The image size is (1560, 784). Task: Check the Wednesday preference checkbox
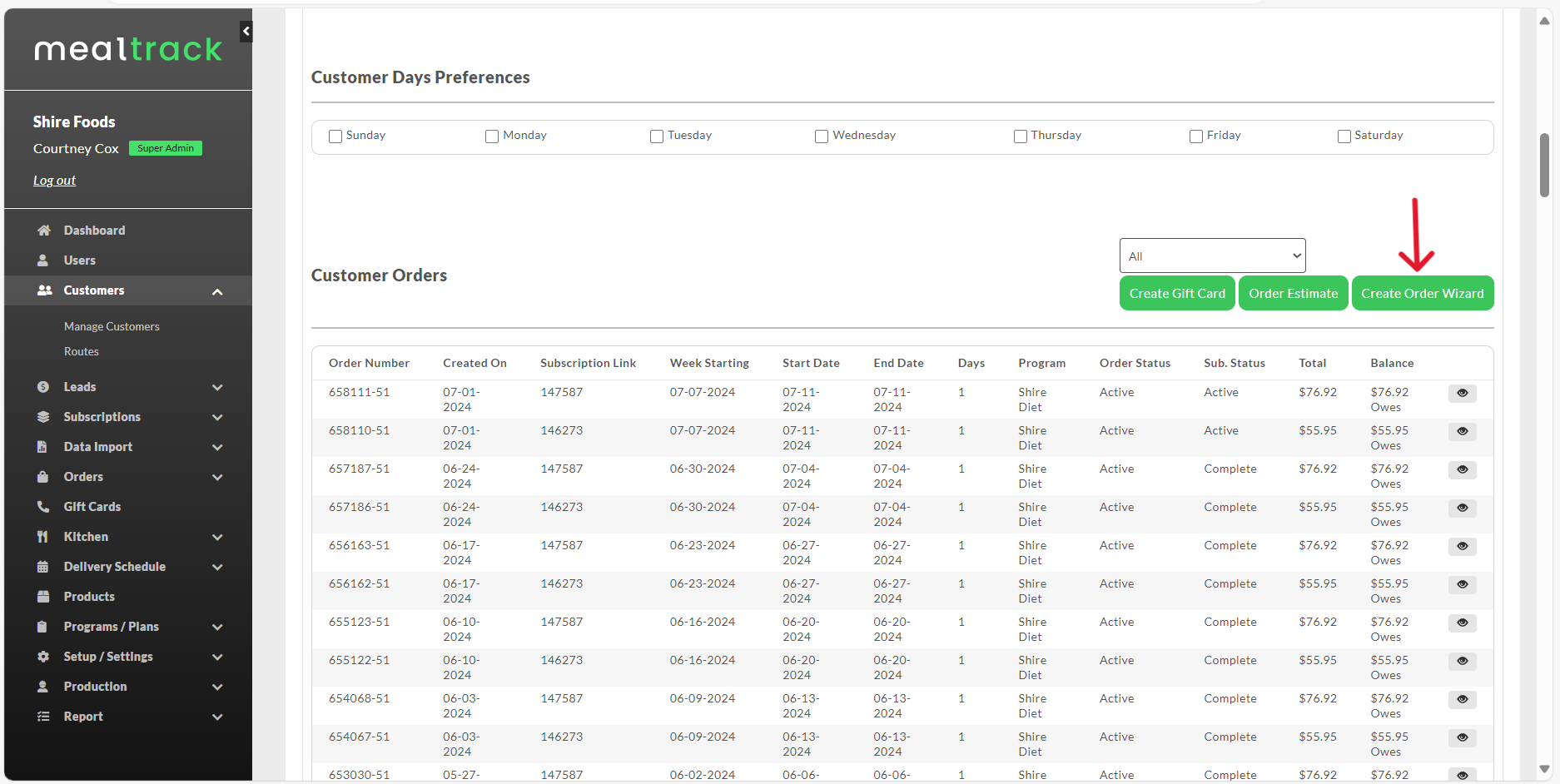822,136
